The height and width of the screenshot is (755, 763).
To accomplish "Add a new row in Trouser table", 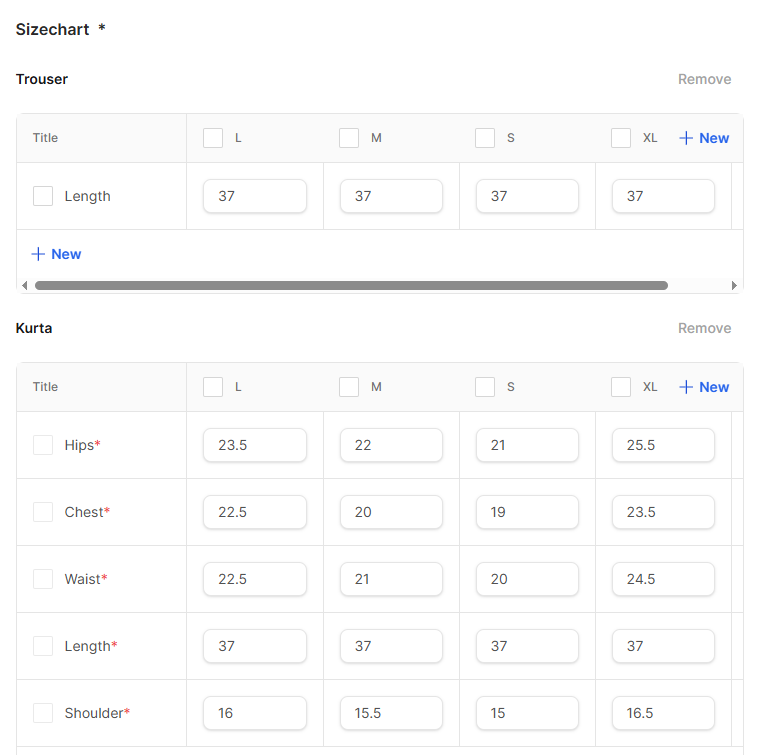I will click(x=56, y=254).
